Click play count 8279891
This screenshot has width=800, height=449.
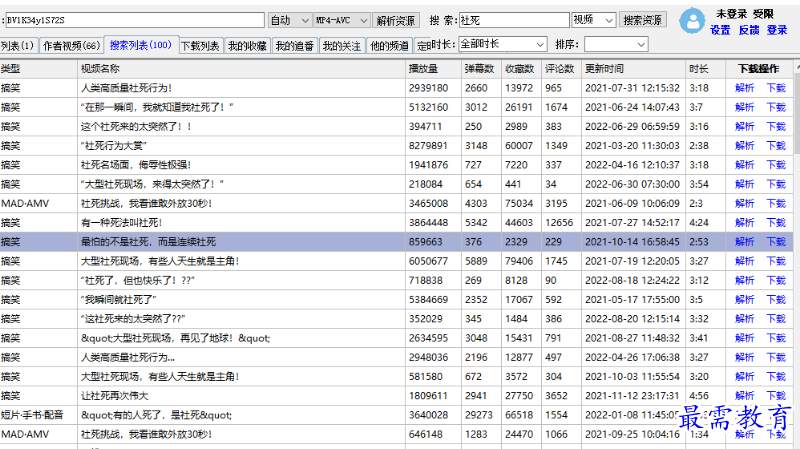pyautogui.click(x=428, y=146)
